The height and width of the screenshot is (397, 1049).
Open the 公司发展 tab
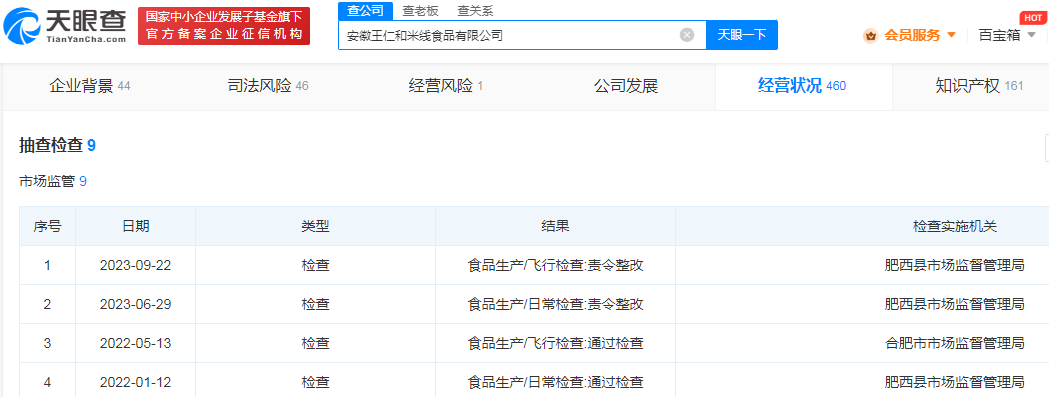[x=626, y=86]
